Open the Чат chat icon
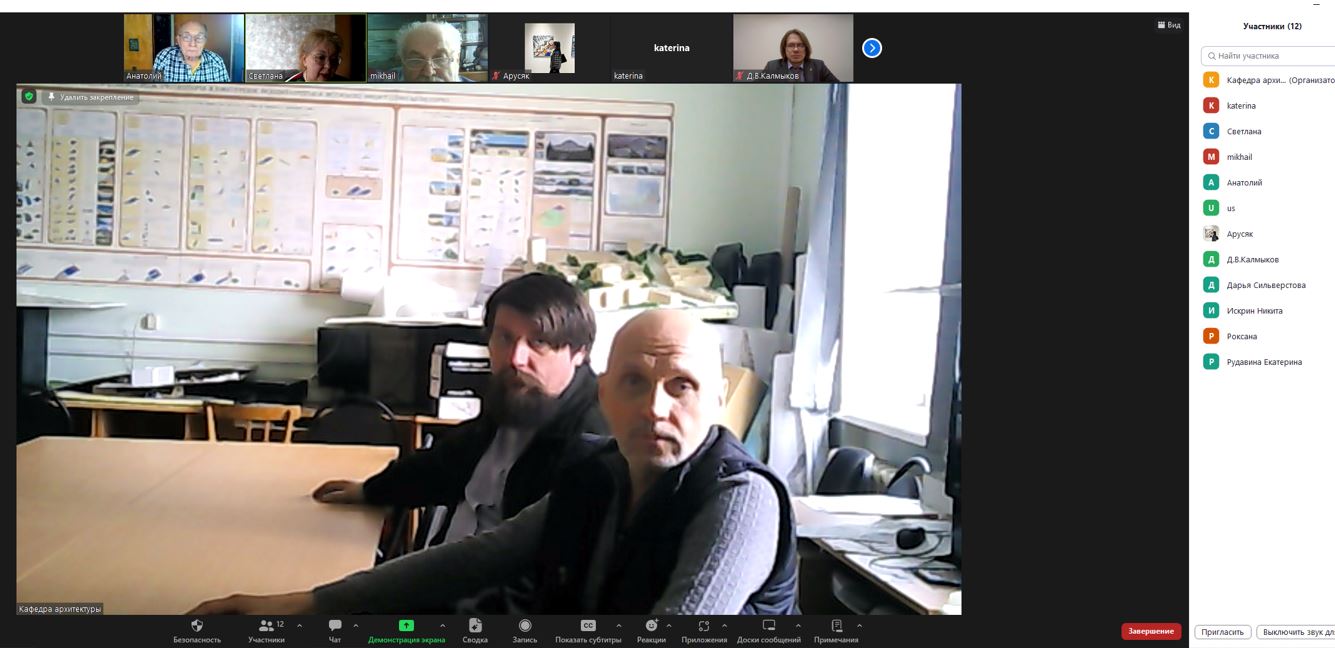The height and width of the screenshot is (648, 1335). (335, 626)
